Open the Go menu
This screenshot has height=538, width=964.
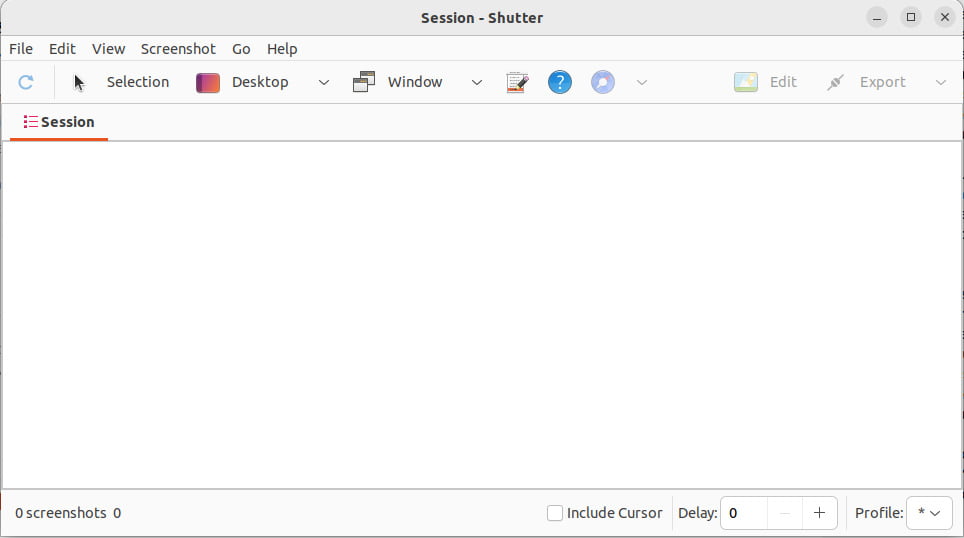pos(241,49)
